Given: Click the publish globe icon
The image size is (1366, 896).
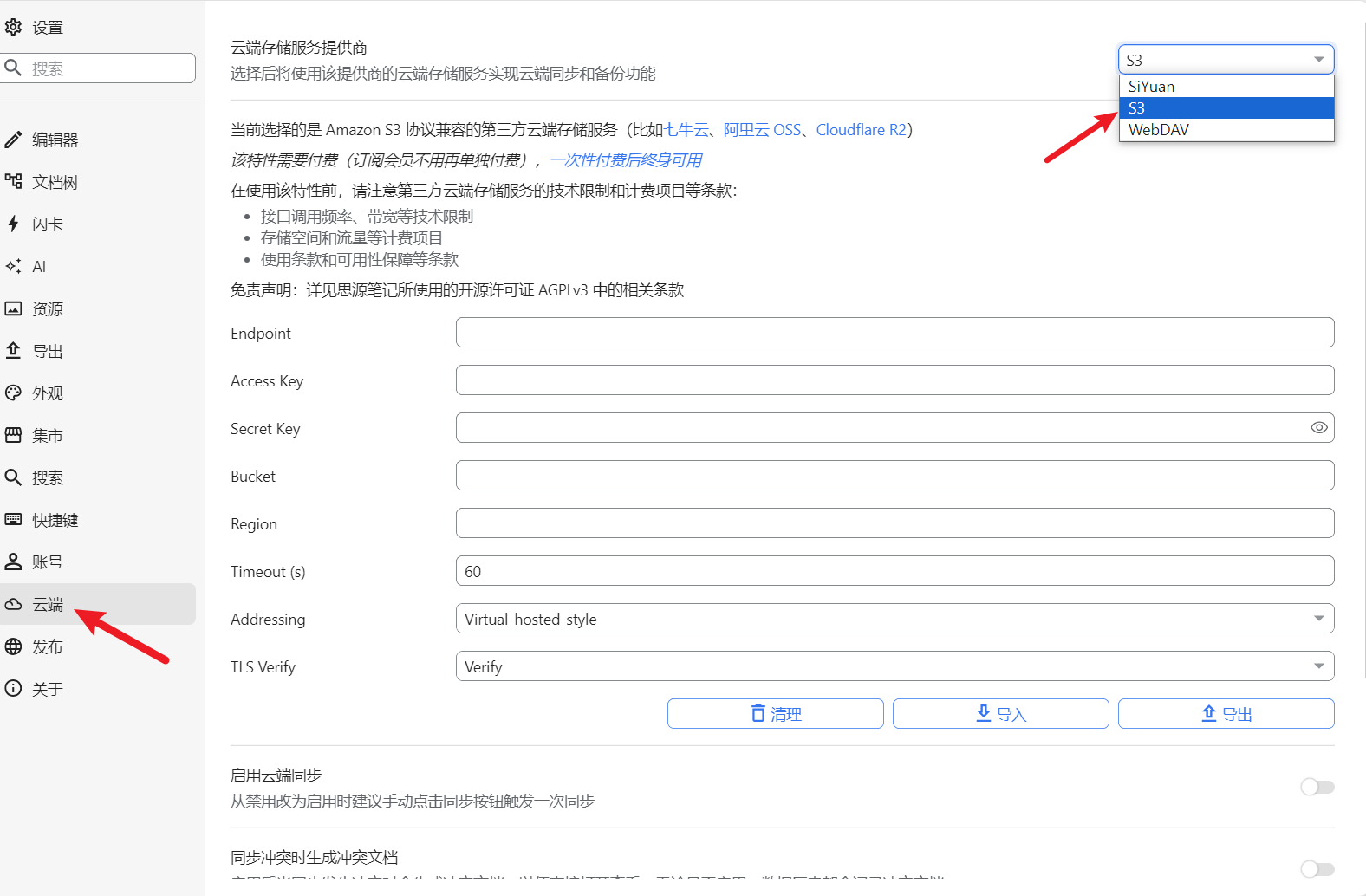Looking at the screenshot, I should [13, 646].
